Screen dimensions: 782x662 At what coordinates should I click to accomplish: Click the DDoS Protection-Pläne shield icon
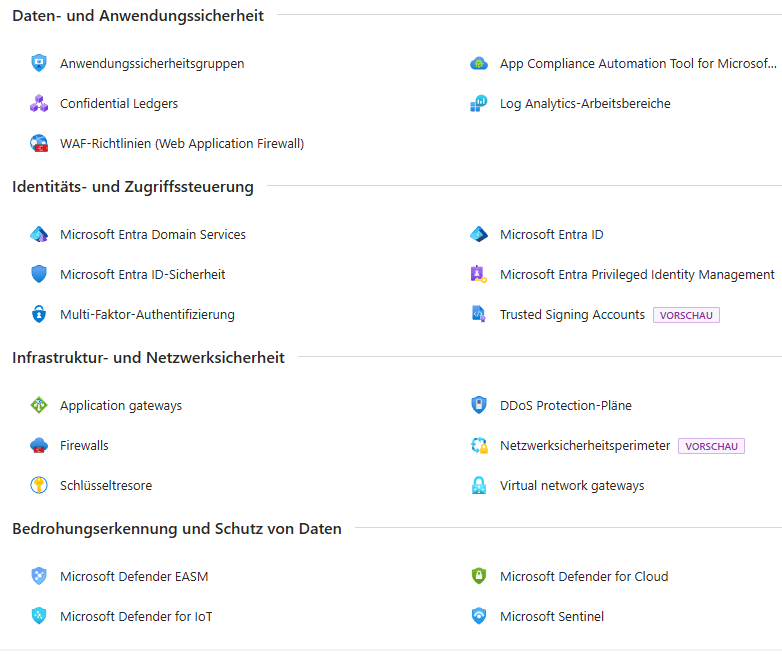(479, 405)
